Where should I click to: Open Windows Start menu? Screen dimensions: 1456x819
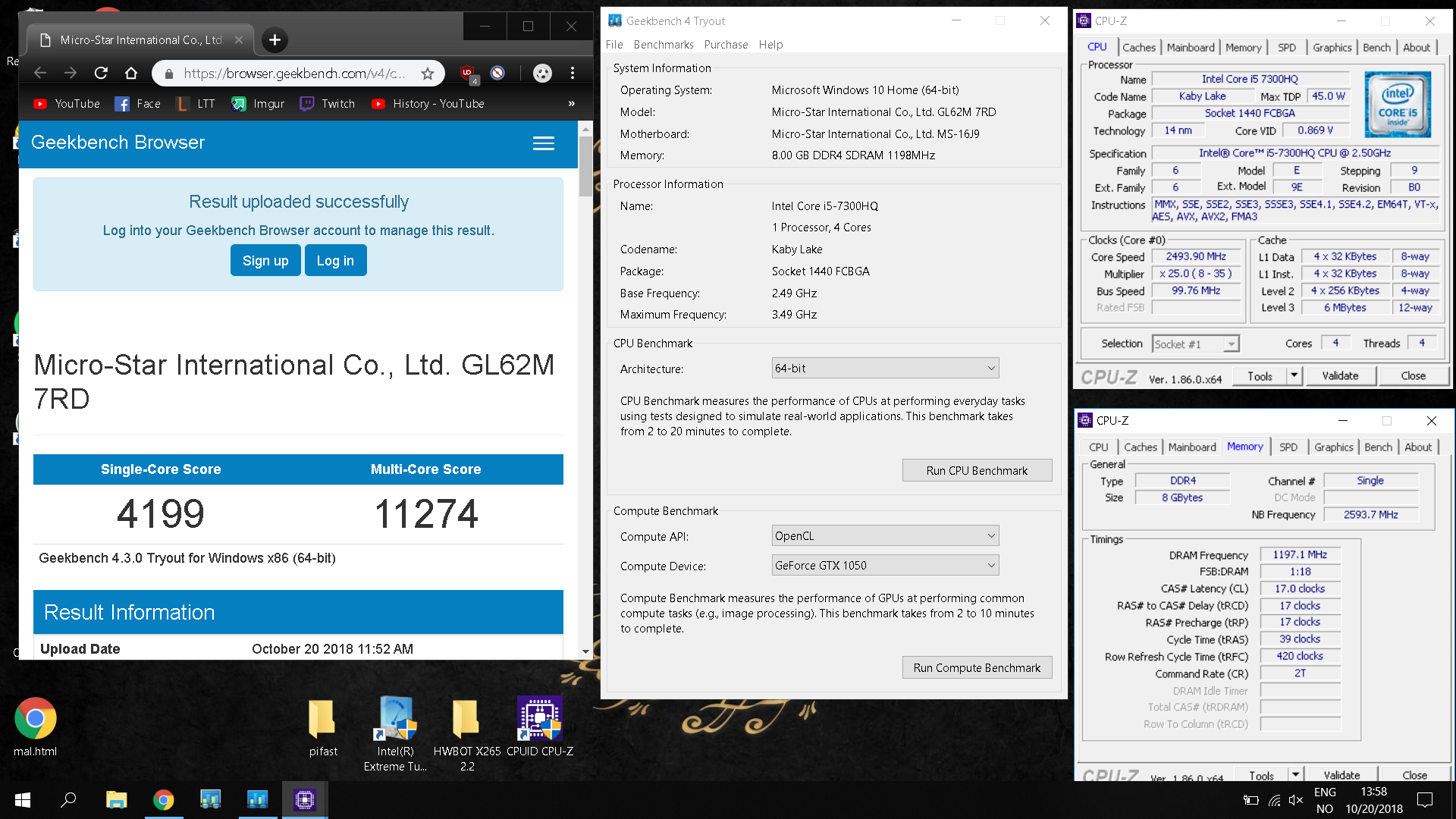[x=23, y=800]
